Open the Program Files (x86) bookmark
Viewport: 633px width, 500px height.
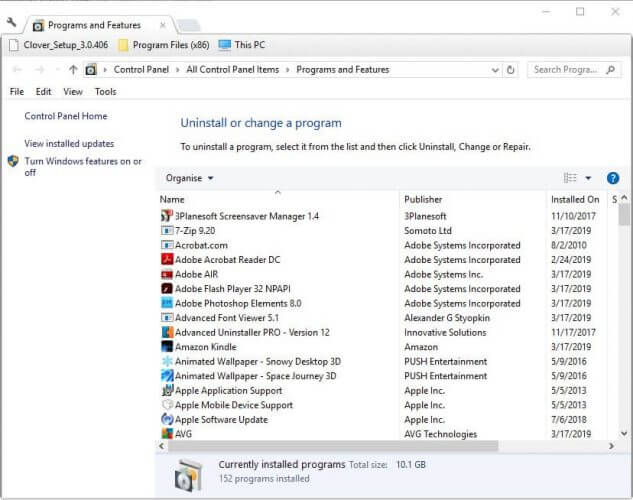point(158,45)
